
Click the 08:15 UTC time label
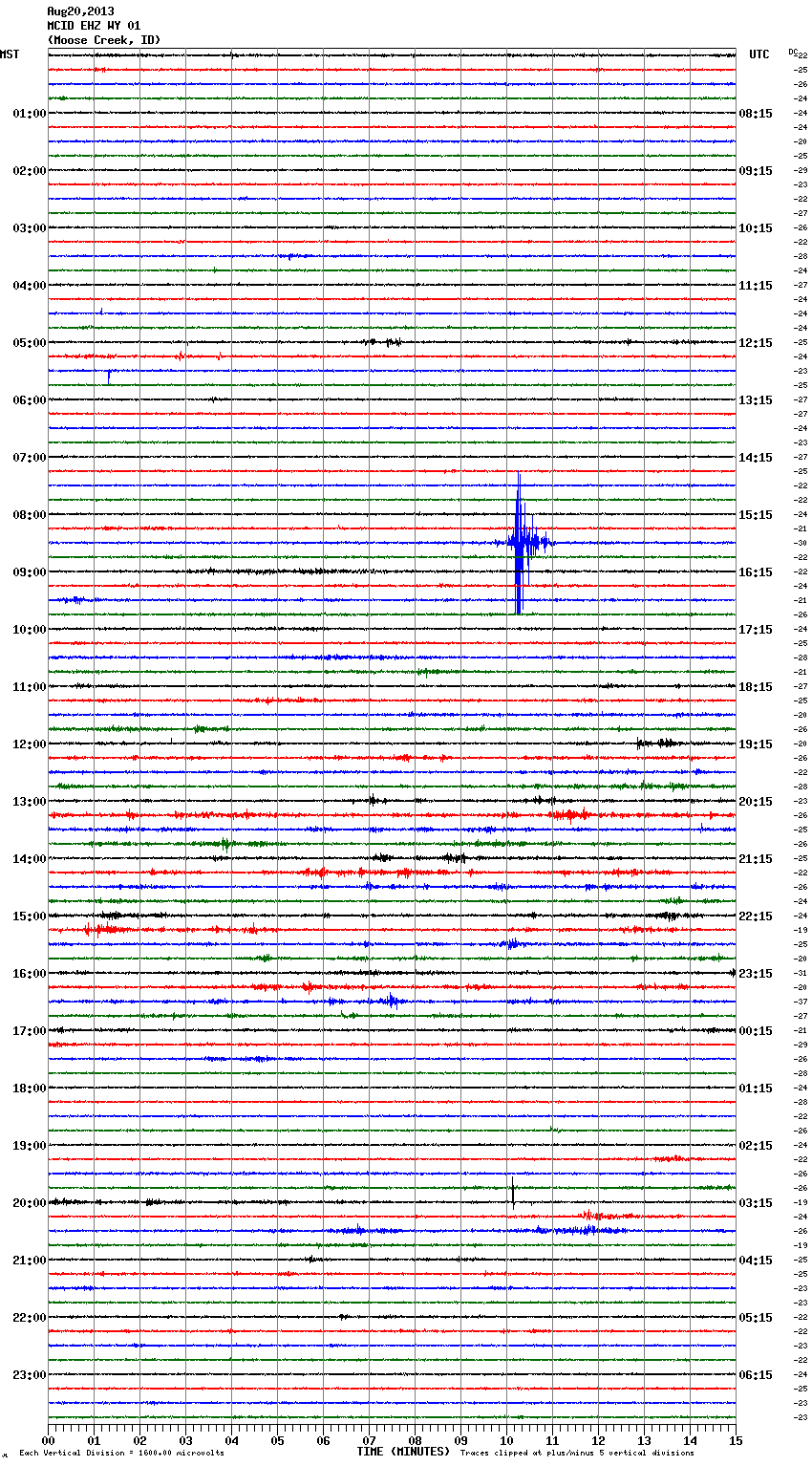[x=756, y=114]
